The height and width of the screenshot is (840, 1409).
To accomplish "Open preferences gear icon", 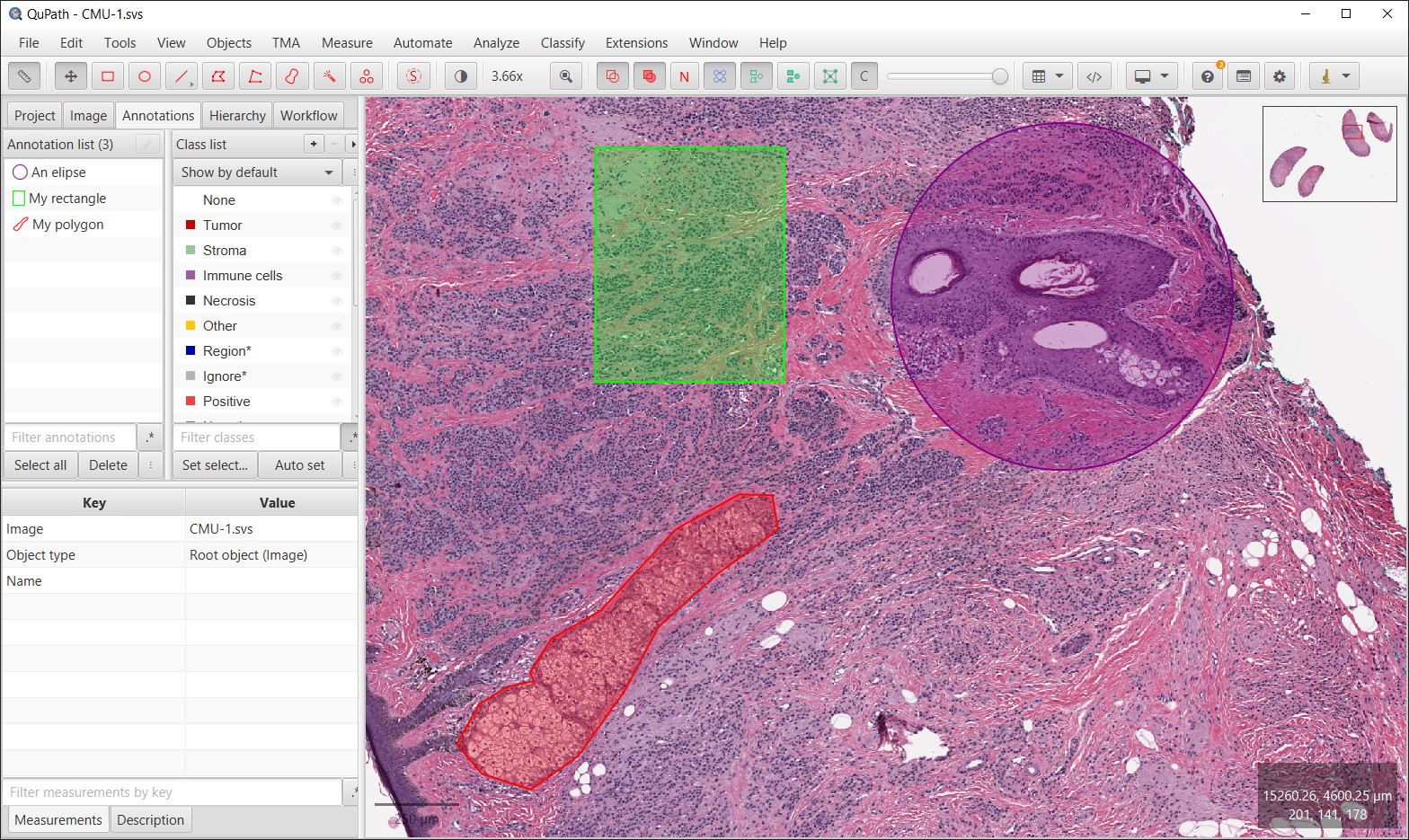I will tap(1280, 76).
